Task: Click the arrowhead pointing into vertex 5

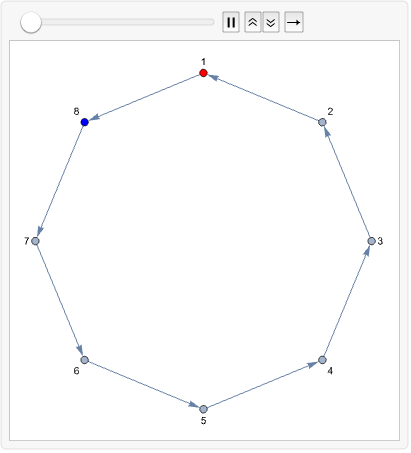Action: click(194, 405)
